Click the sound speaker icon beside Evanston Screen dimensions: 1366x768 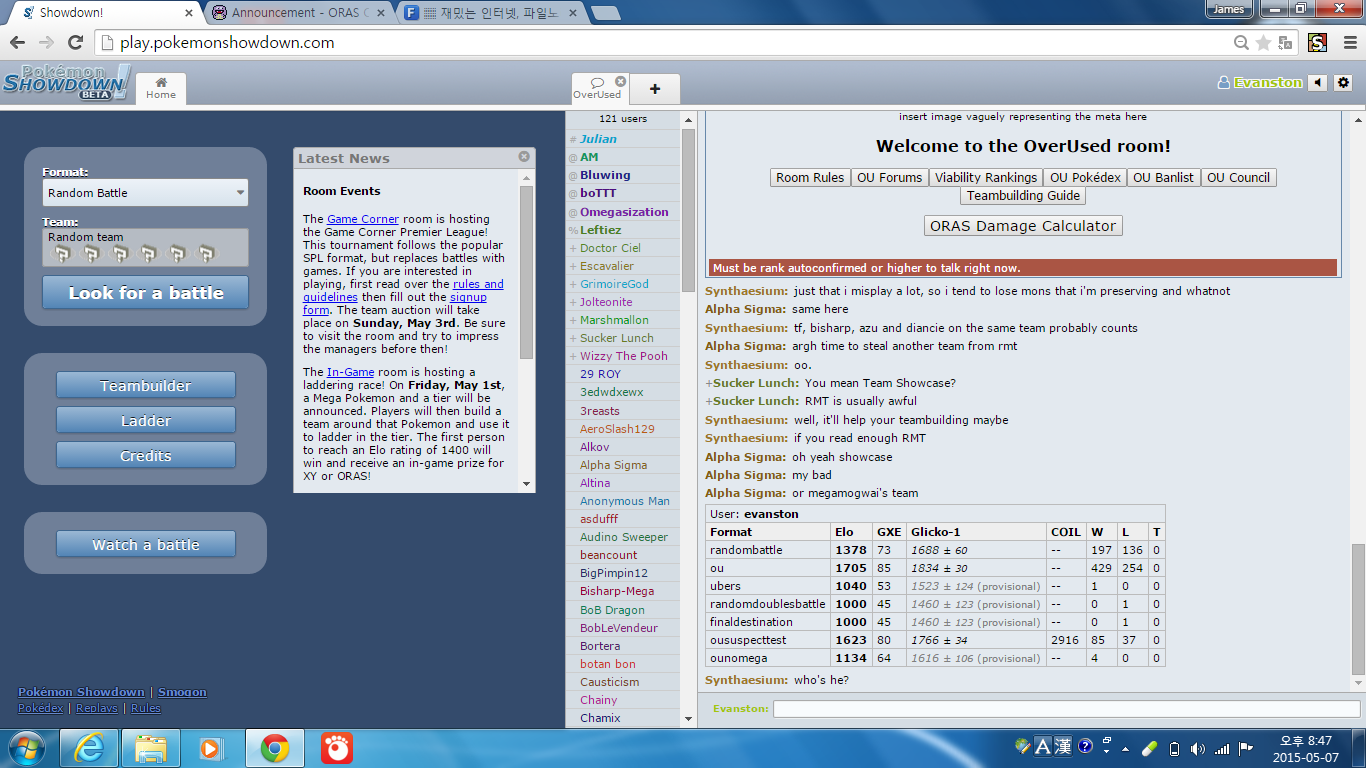click(1318, 83)
